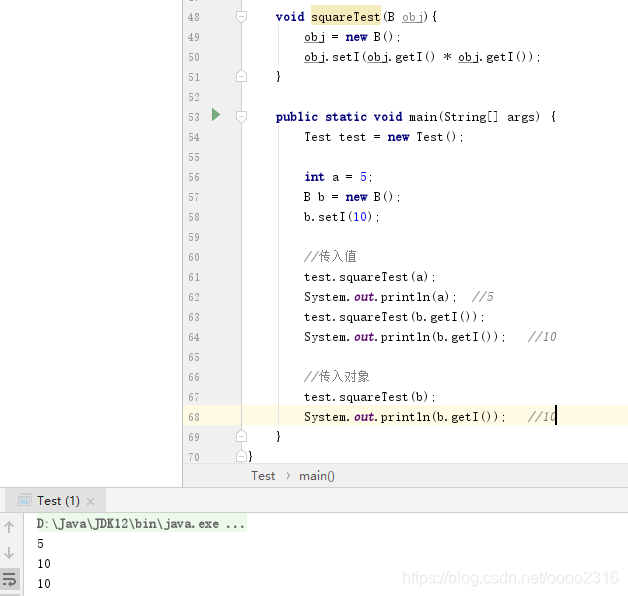
Task: Click the '//传入值' comment
Action: (330, 256)
